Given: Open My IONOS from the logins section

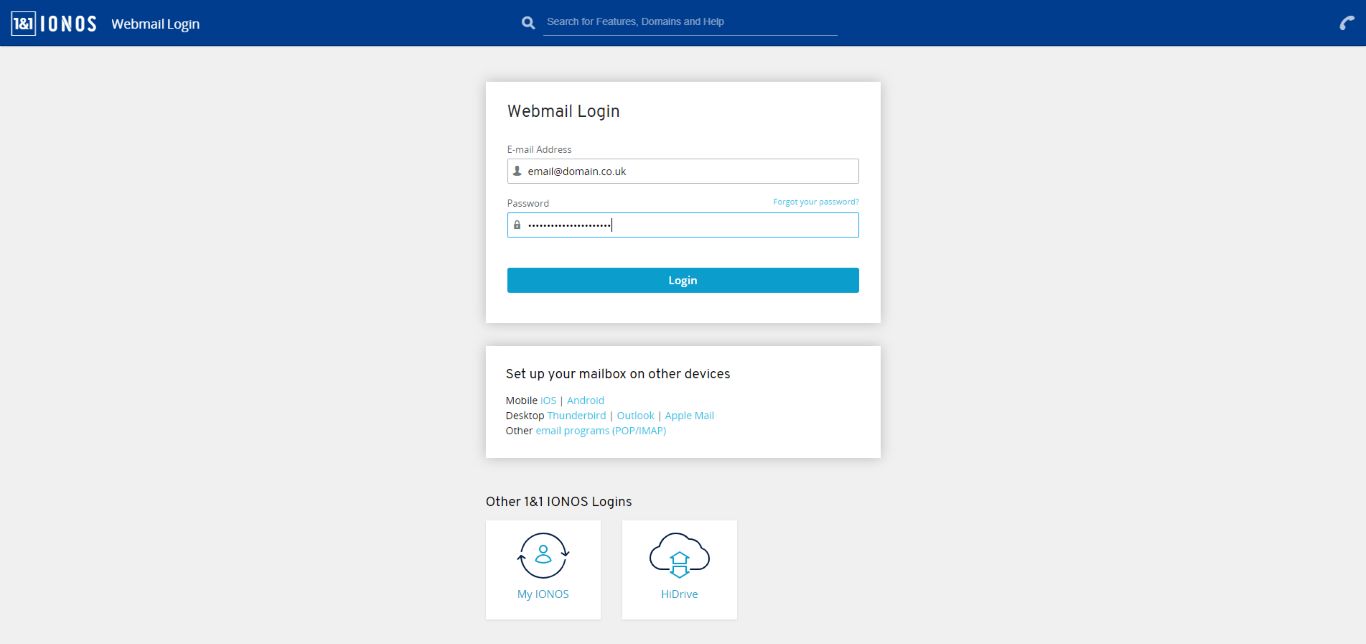Looking at the screenshot, I should [543, 570].
